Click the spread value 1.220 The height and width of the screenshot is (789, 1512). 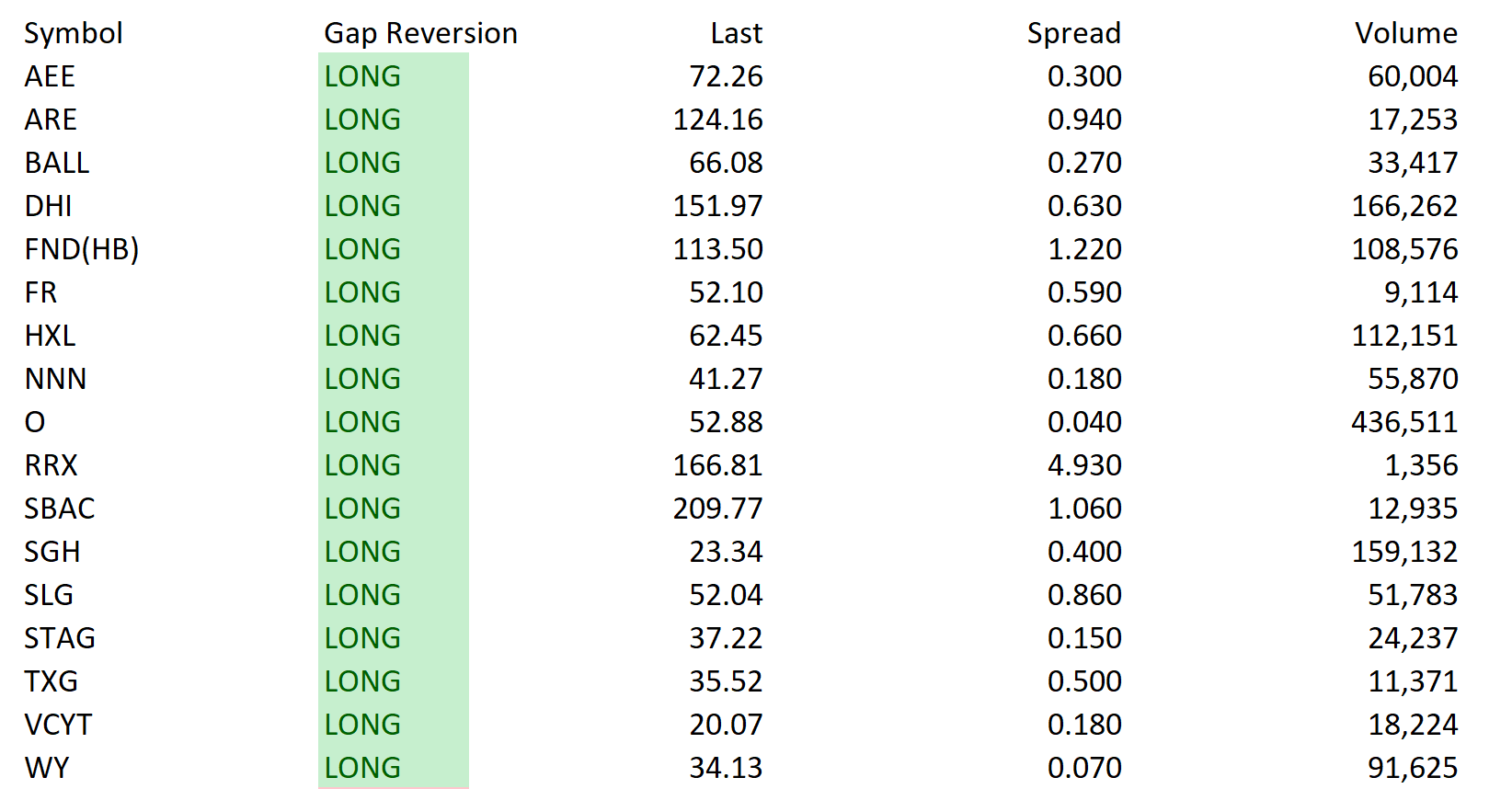pyautogui.click(x=1084, y=249)
